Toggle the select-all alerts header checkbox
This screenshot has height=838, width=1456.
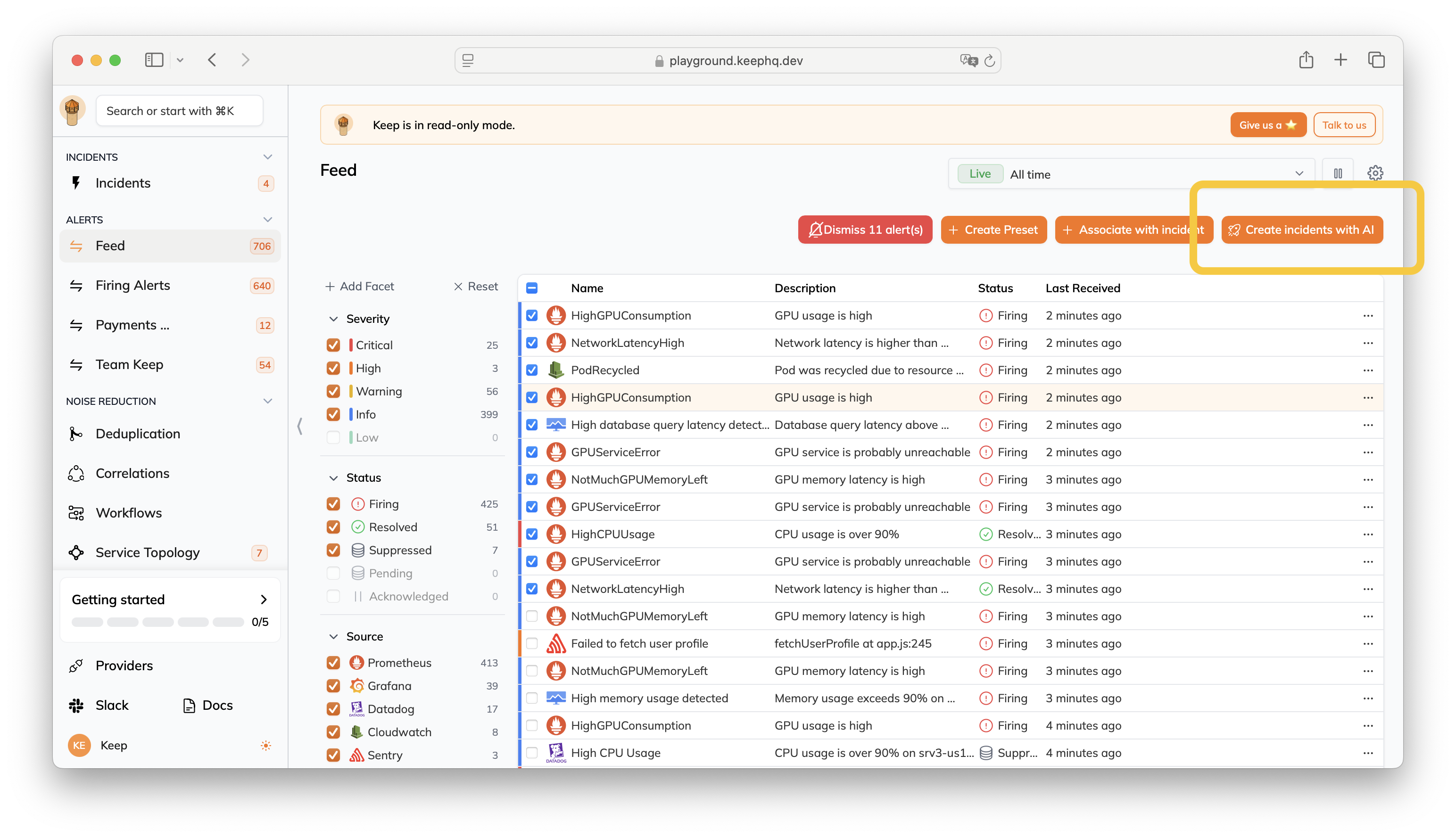[x=531, y=288]
